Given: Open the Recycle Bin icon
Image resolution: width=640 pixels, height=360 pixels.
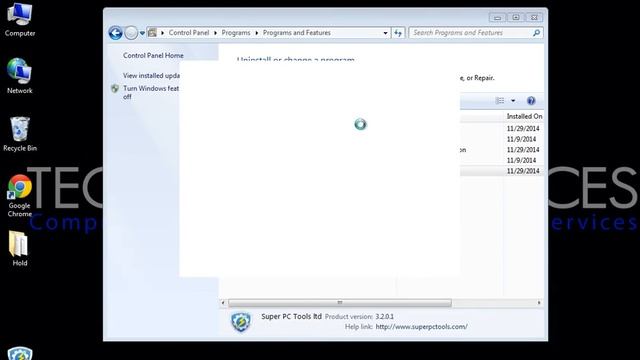Looking at the screenshot, I should coord(20,134).
